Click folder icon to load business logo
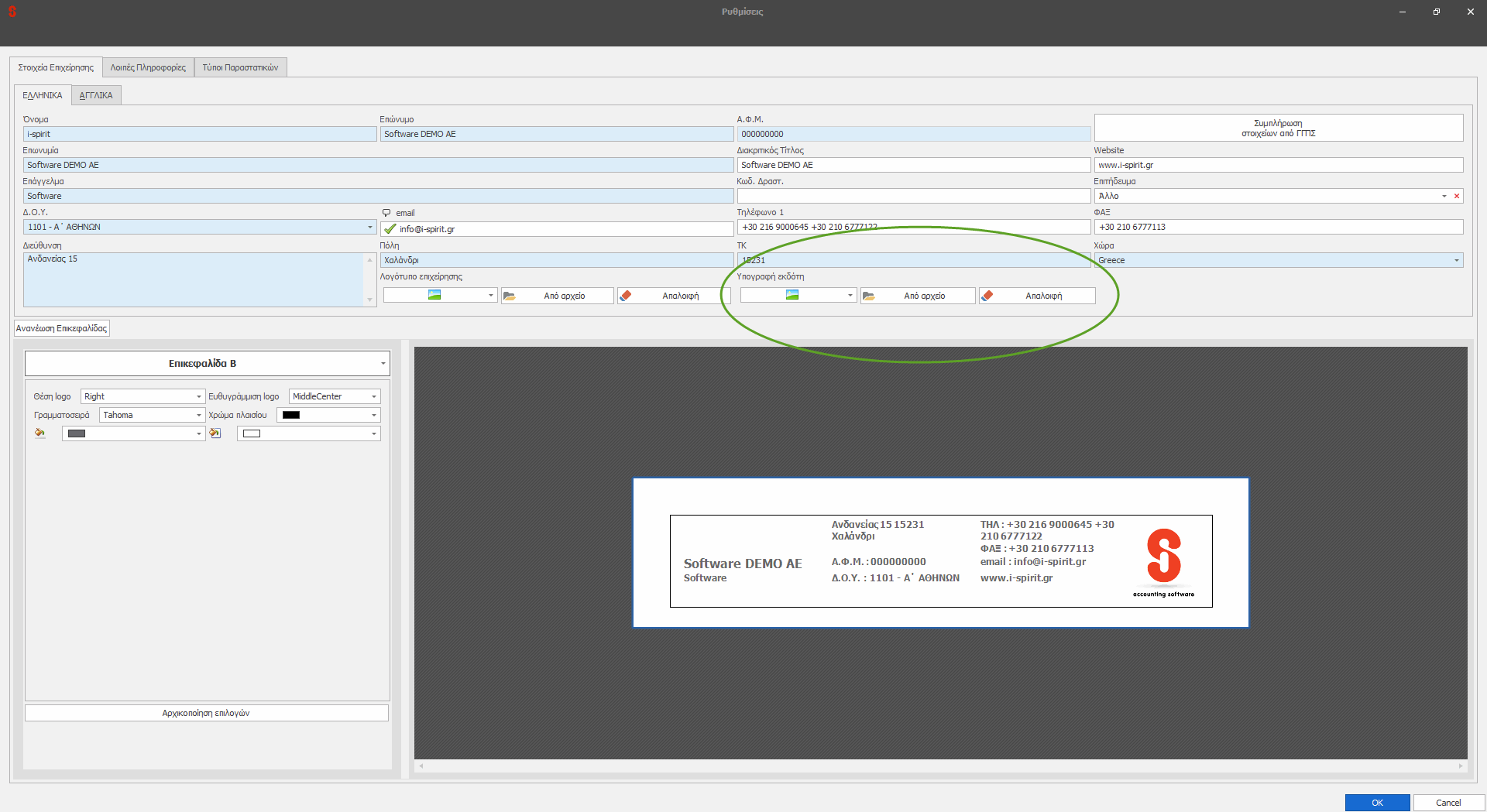The width and height of the screenshot is (1487, 812). point(510,296)
